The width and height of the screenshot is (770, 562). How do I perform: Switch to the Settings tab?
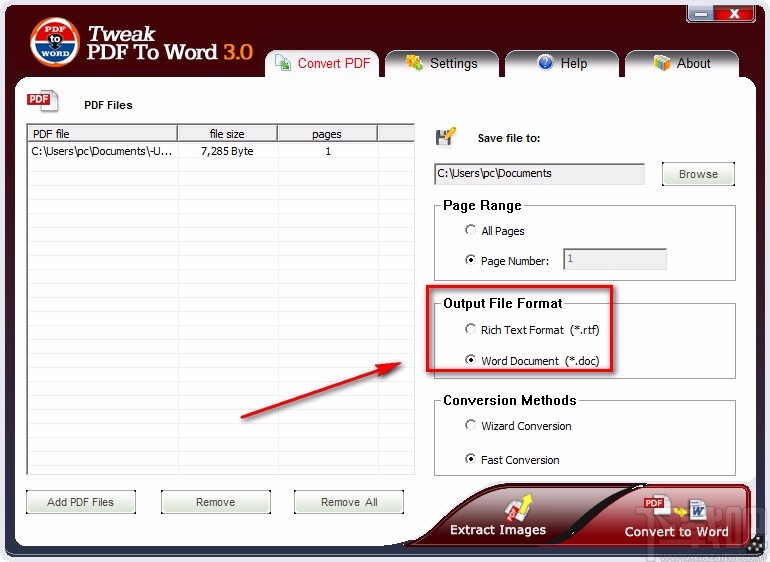click(442, 63)
